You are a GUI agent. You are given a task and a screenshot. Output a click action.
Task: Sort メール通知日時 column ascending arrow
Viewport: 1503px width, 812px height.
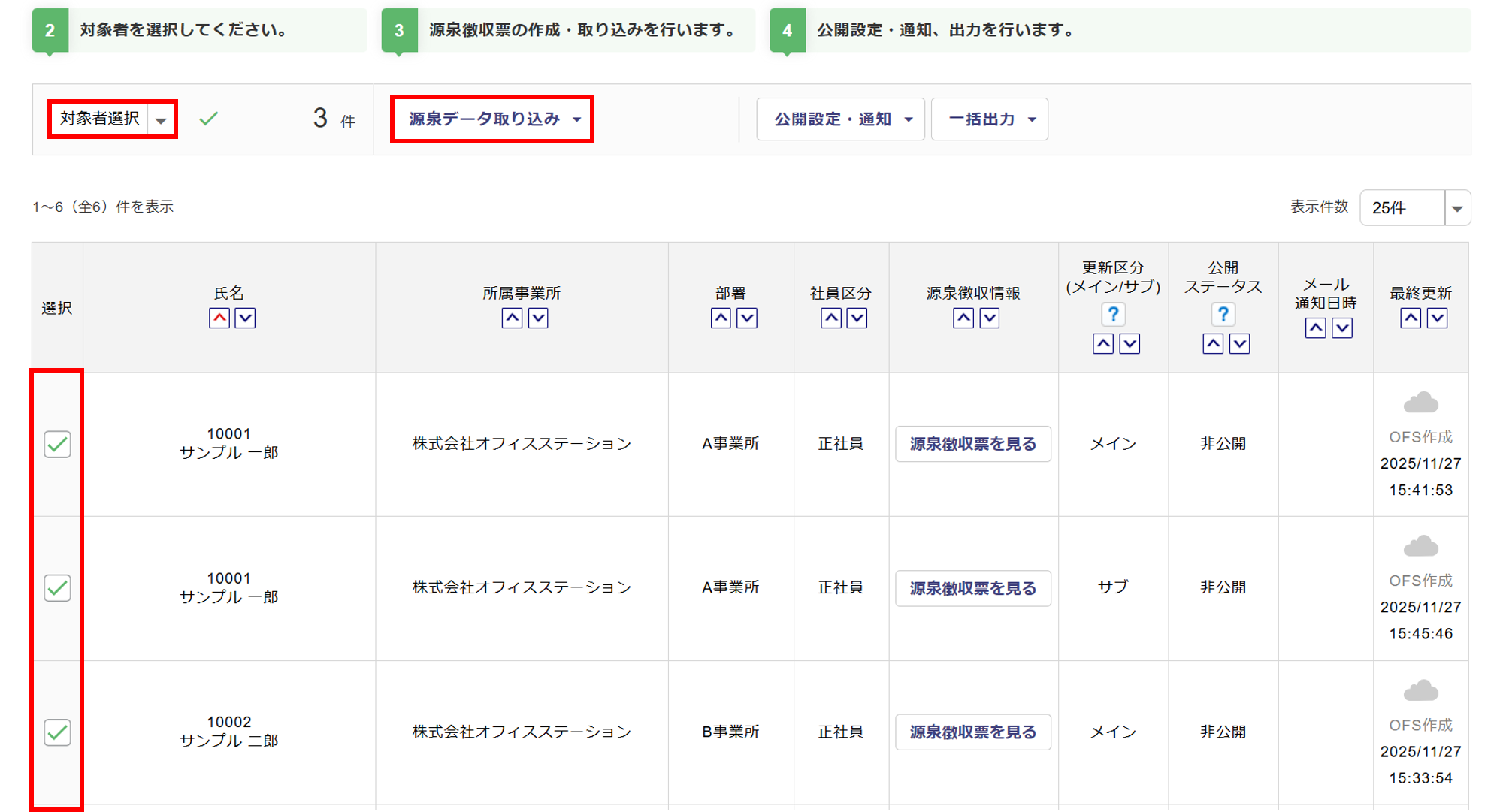[1315, 328]
